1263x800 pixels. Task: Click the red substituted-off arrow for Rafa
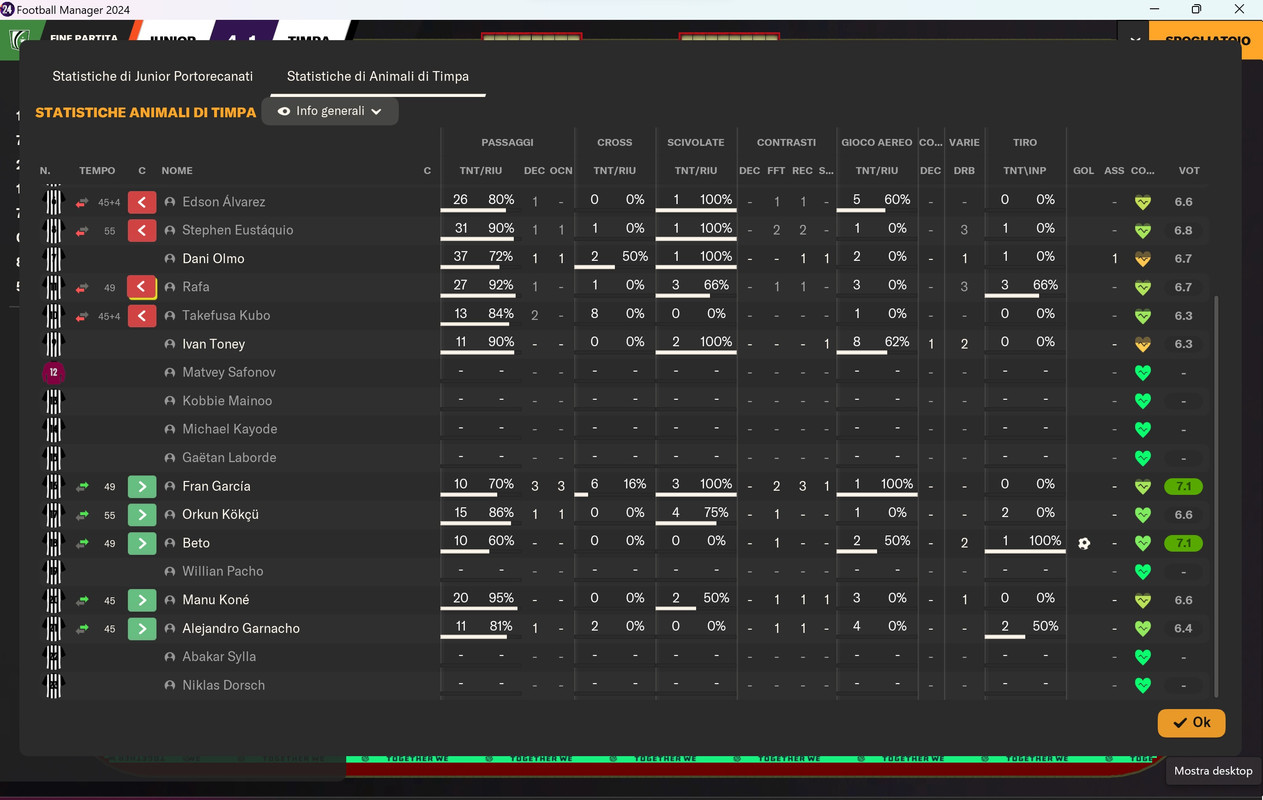(x=82, y=288)
